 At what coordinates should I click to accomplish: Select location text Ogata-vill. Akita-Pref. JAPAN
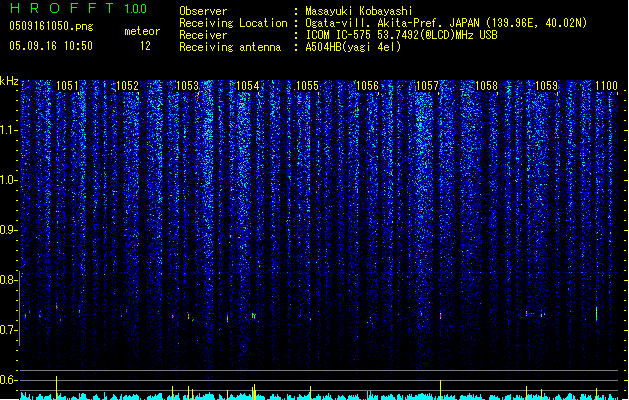[x=393, y=23]
